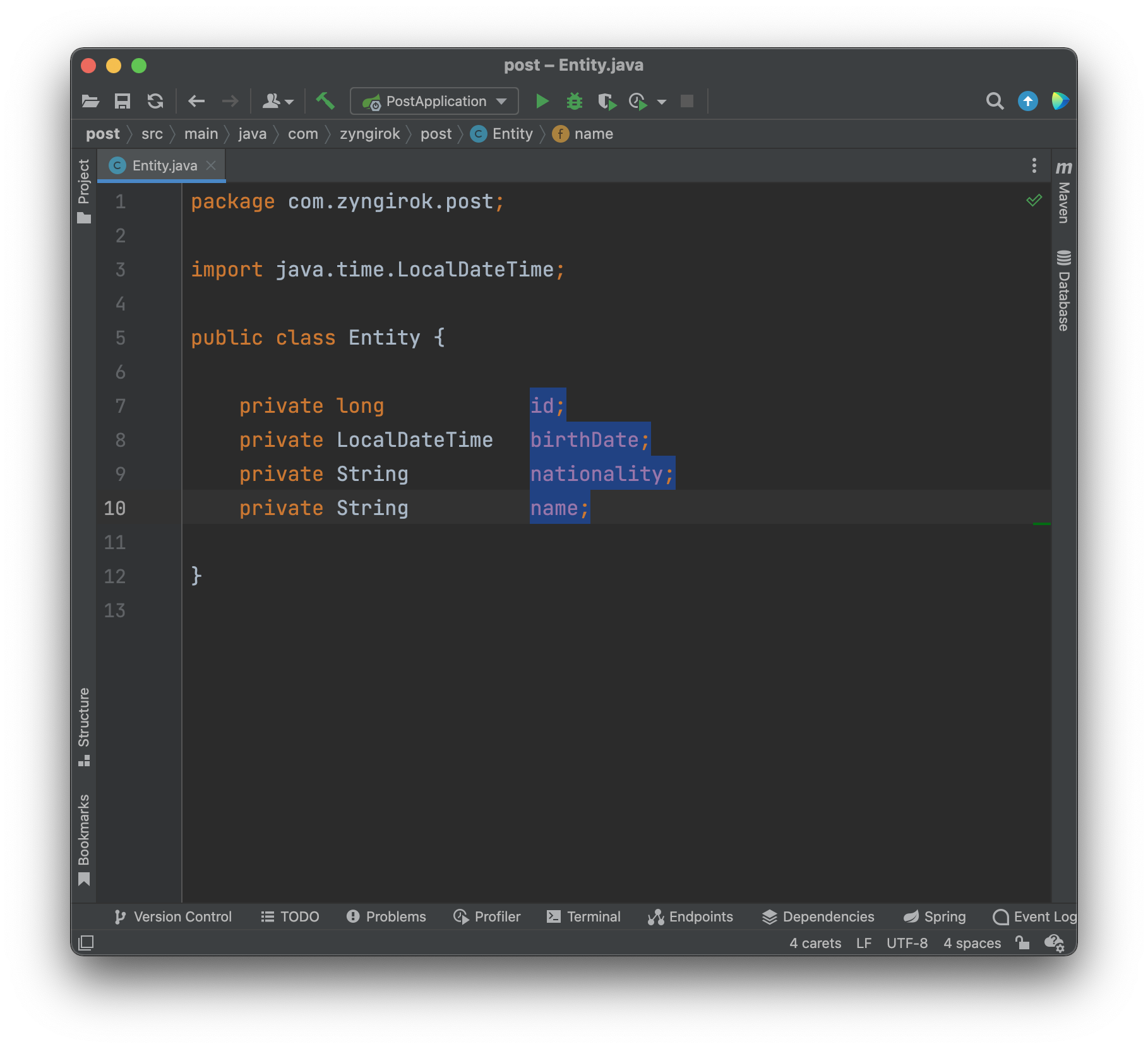Image resolution: width=1148 pixels, height=1049 pixels.
Task: Click line number 10 in gutter
Action: [x=114, y=508]
